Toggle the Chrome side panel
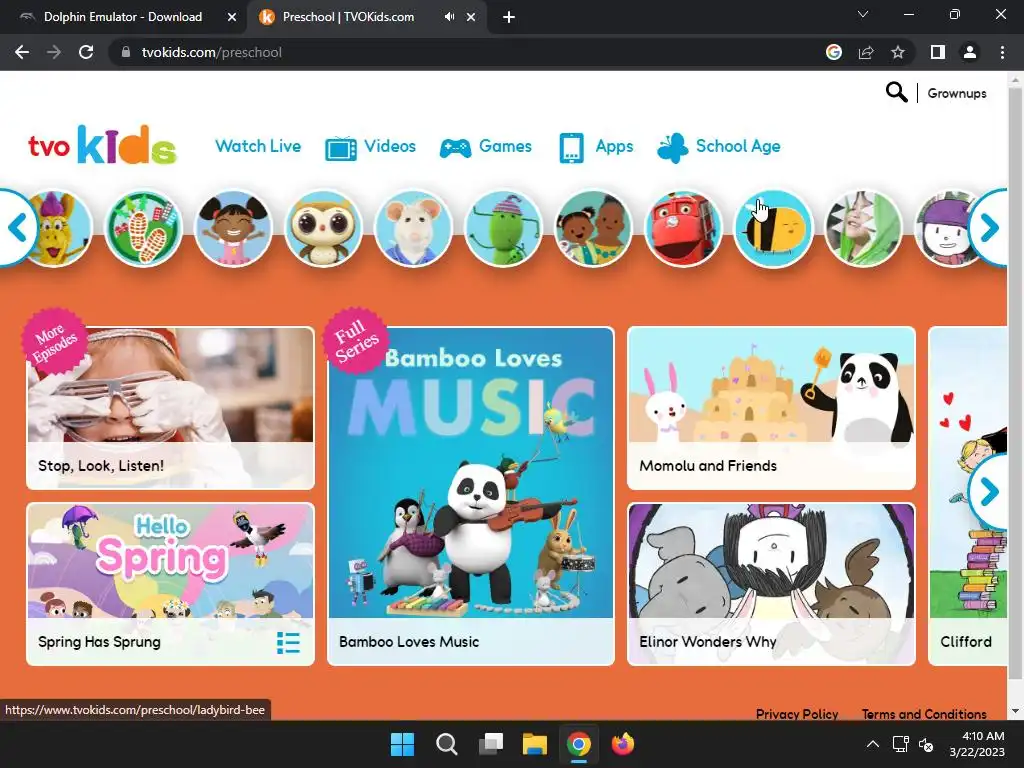This screenshot has width=1024, height=768. (938, 52)
